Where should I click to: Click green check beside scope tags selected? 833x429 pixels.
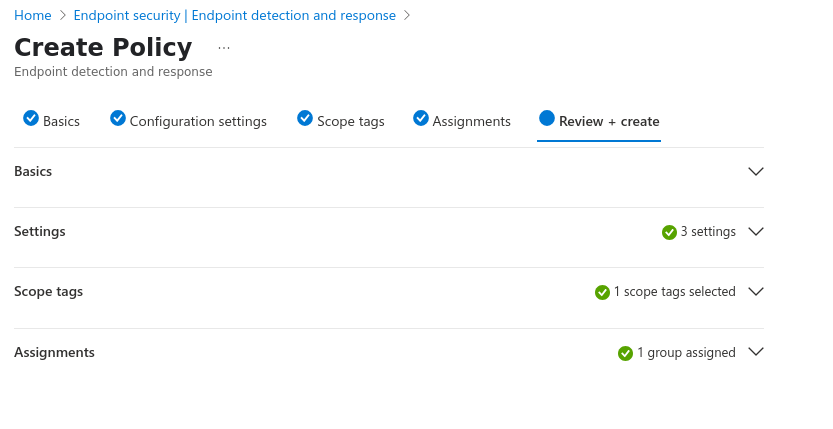click(602, 292)
